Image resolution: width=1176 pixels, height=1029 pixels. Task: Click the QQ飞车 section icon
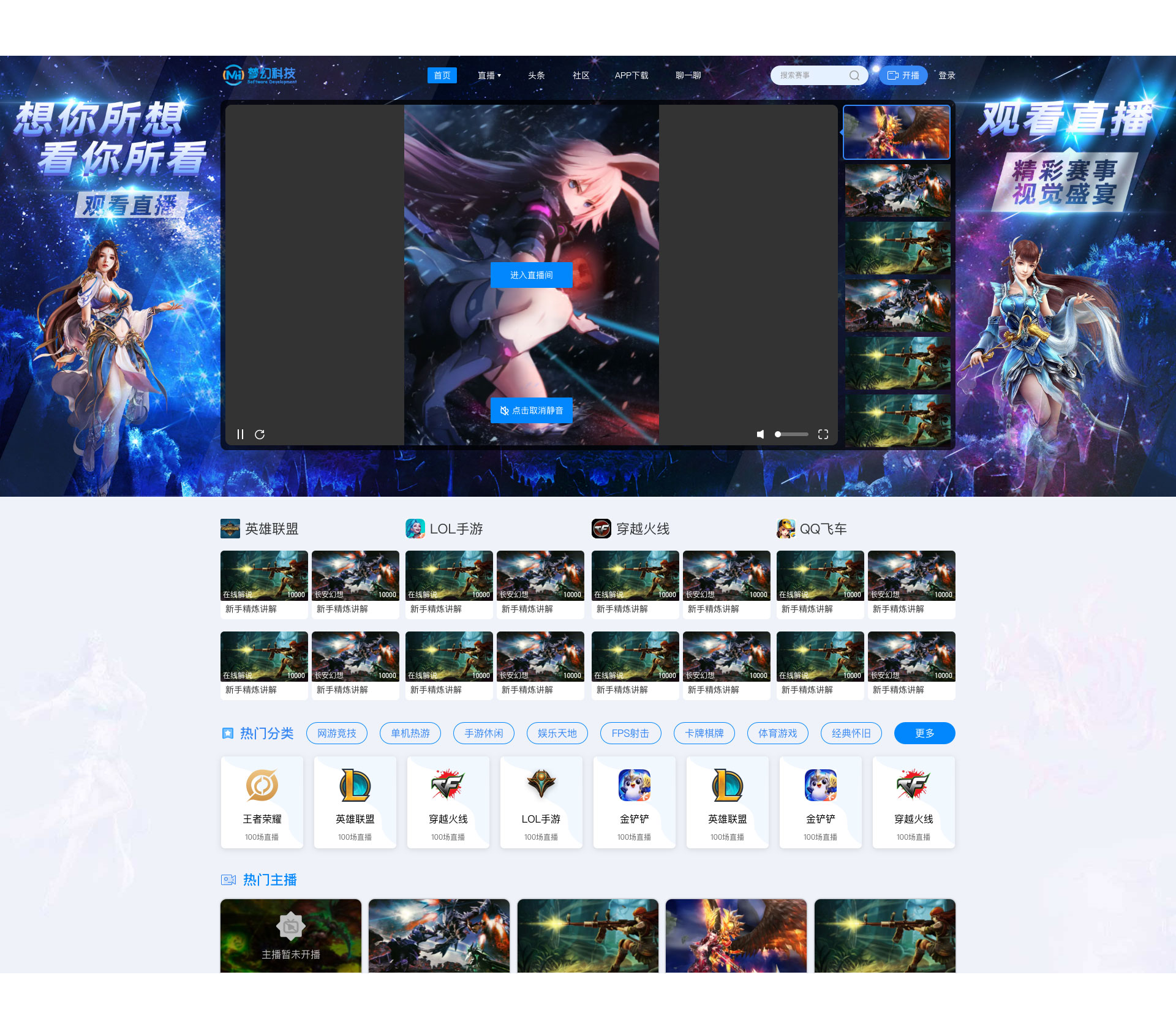(786, 529)
